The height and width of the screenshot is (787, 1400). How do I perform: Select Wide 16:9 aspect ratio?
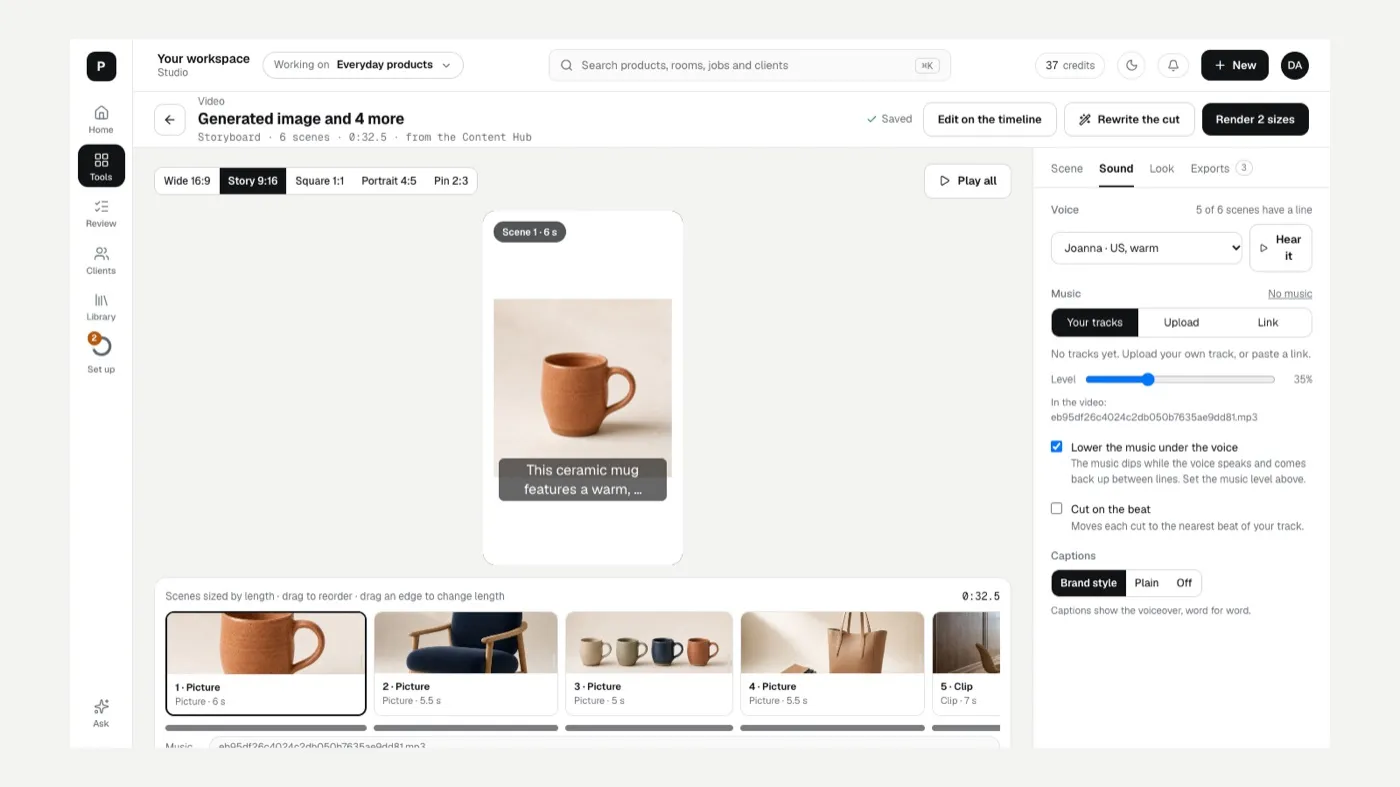pyautogui.click(x=187, y=181)
